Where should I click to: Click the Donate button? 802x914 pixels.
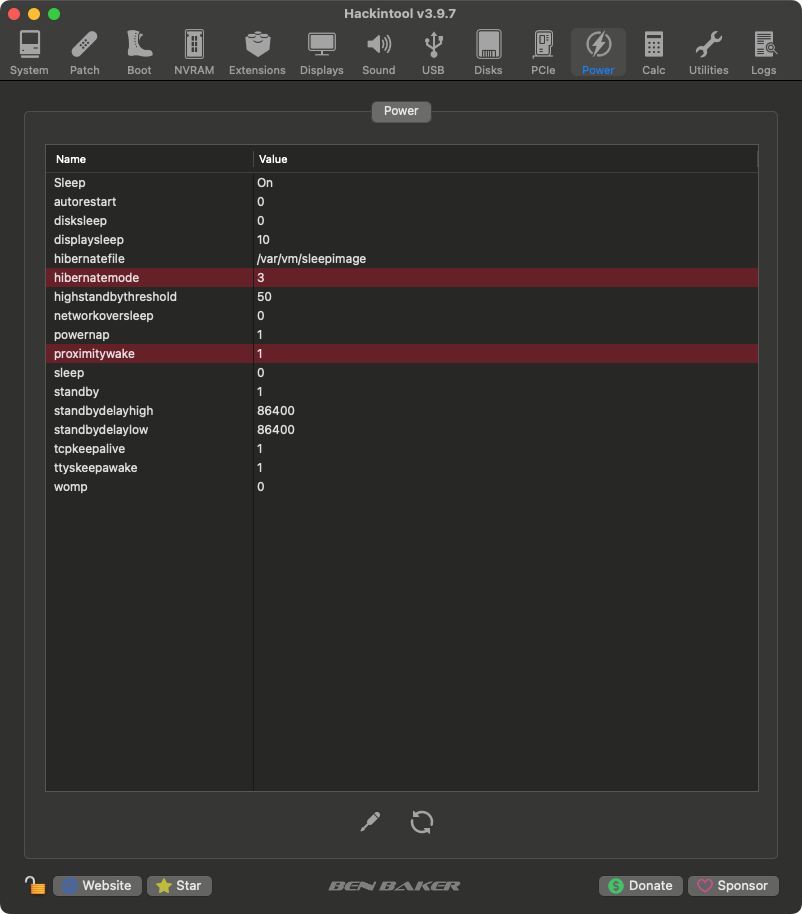pyautogui.click(x=641, y=885)
